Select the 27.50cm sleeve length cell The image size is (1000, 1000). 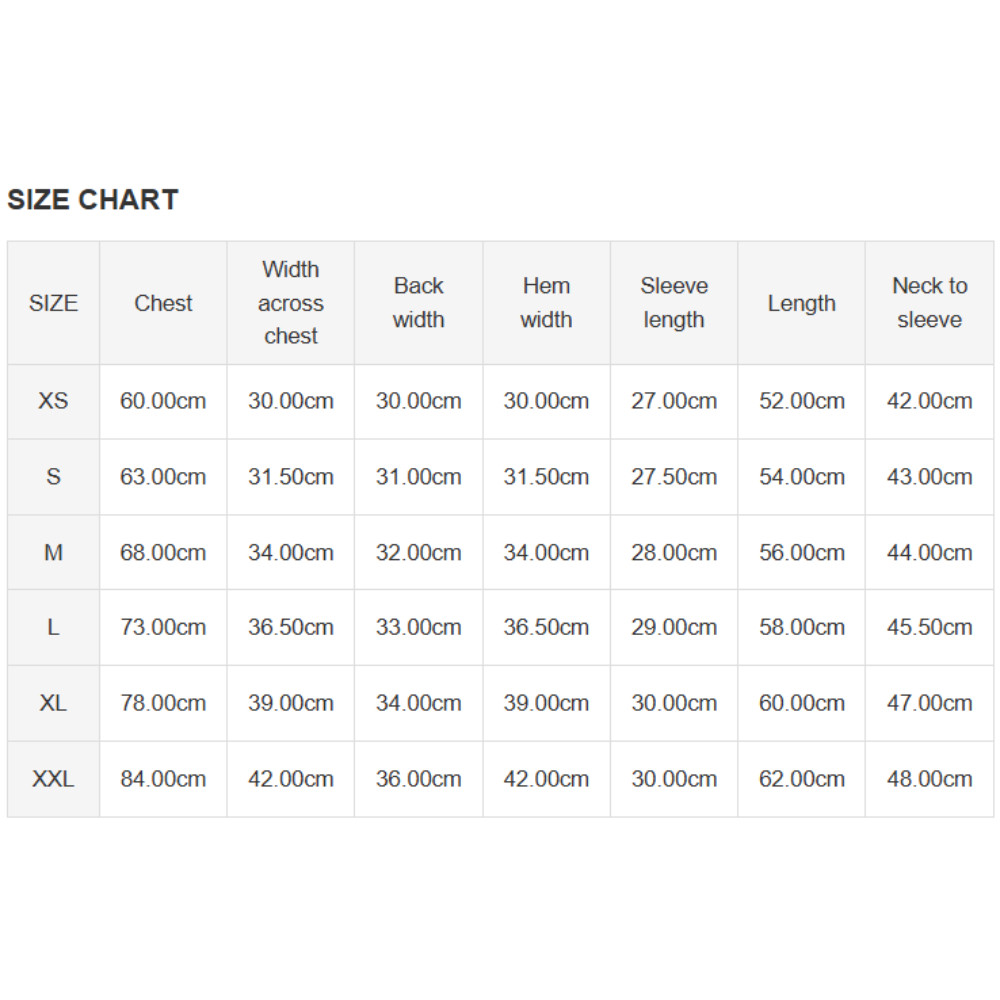pos(674,477)
